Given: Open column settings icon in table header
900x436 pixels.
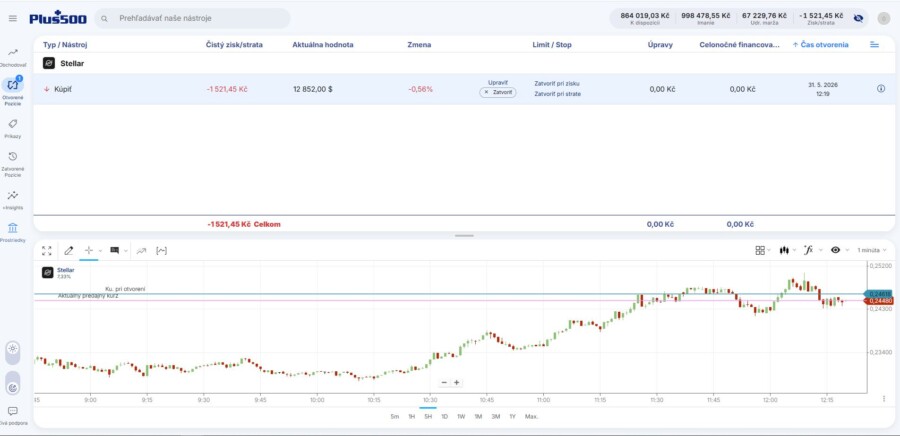Looking at the screenshot, I should coord(874,45).
